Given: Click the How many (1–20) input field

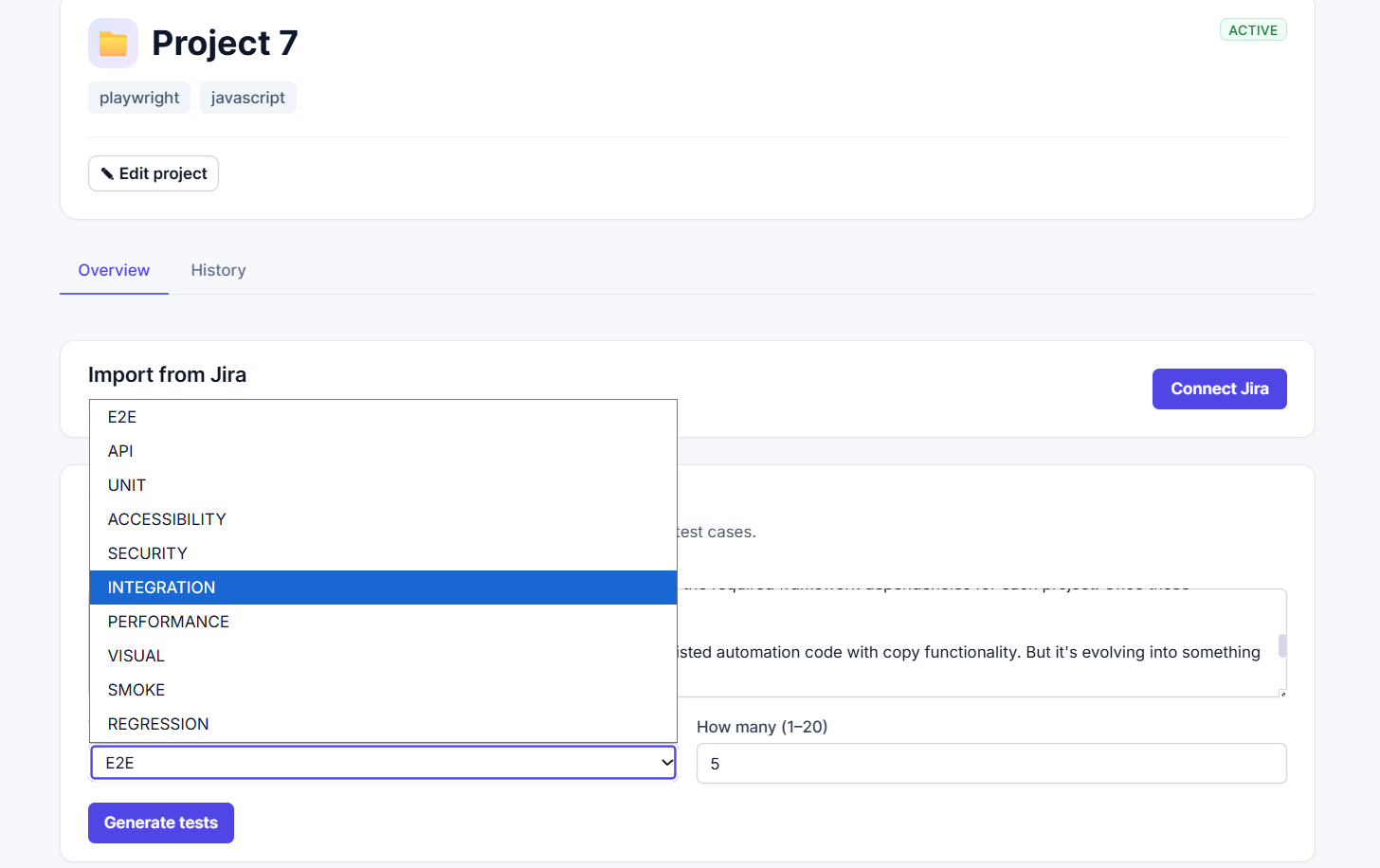Looking at the screenshot, I should coord(991,764).
